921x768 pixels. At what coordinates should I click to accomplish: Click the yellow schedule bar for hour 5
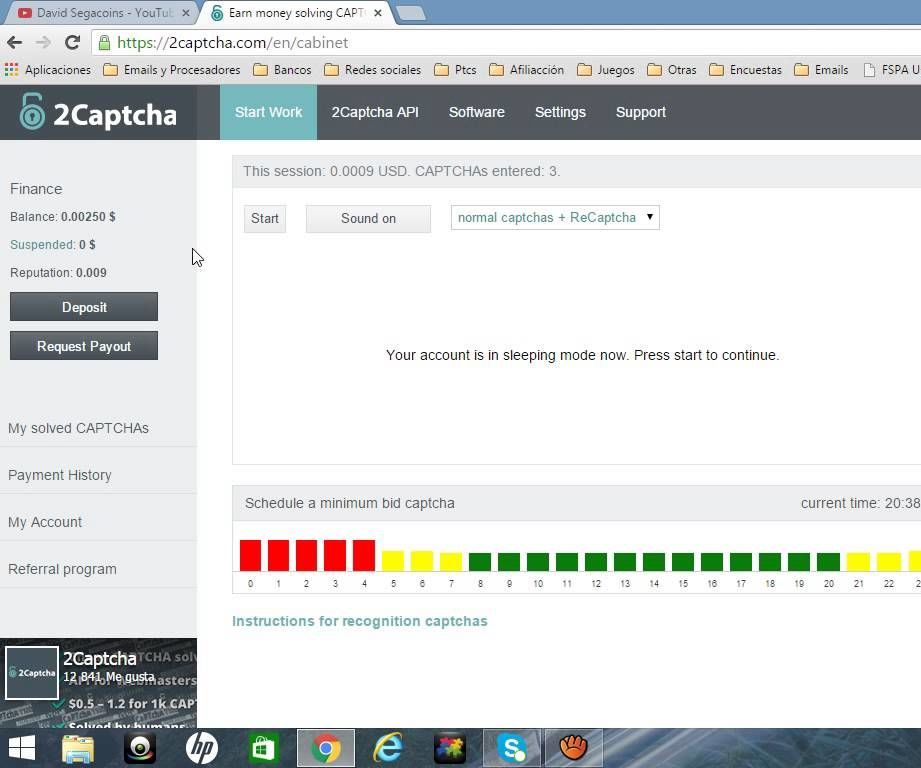(x=393, y=561)
